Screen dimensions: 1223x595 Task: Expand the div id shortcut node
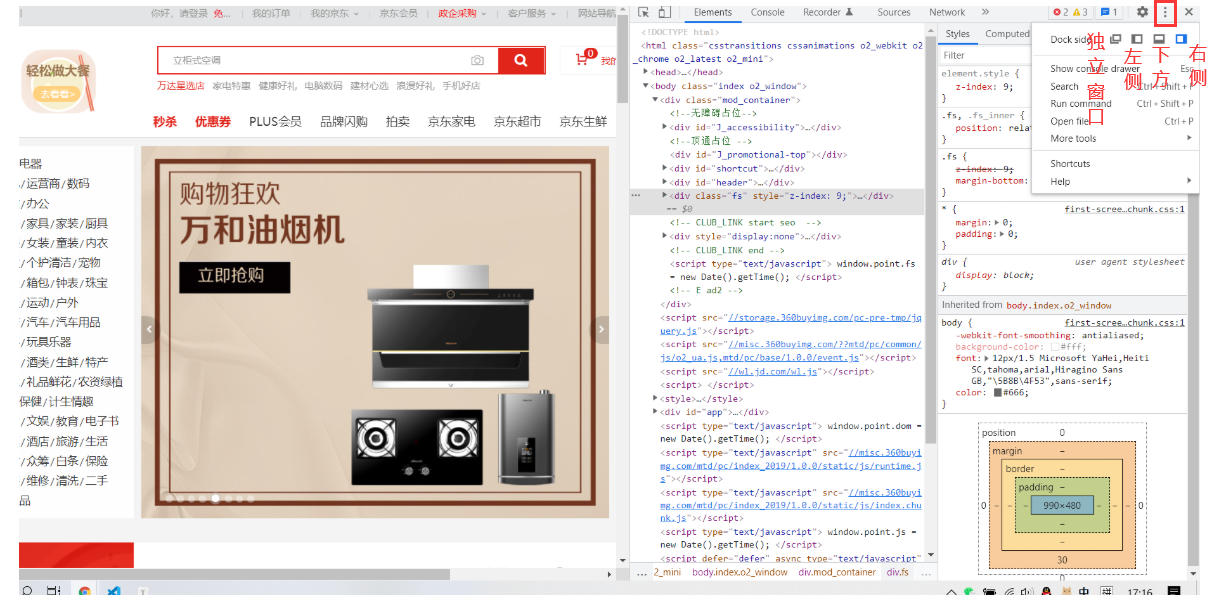coord(665,169)
